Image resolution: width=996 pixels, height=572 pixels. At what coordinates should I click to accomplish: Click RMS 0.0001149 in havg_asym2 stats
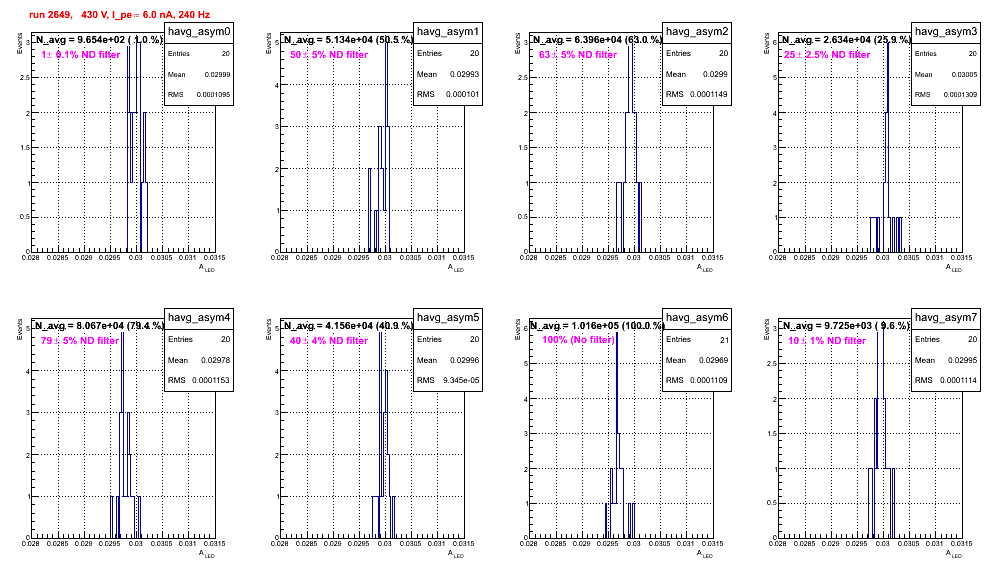697,94
